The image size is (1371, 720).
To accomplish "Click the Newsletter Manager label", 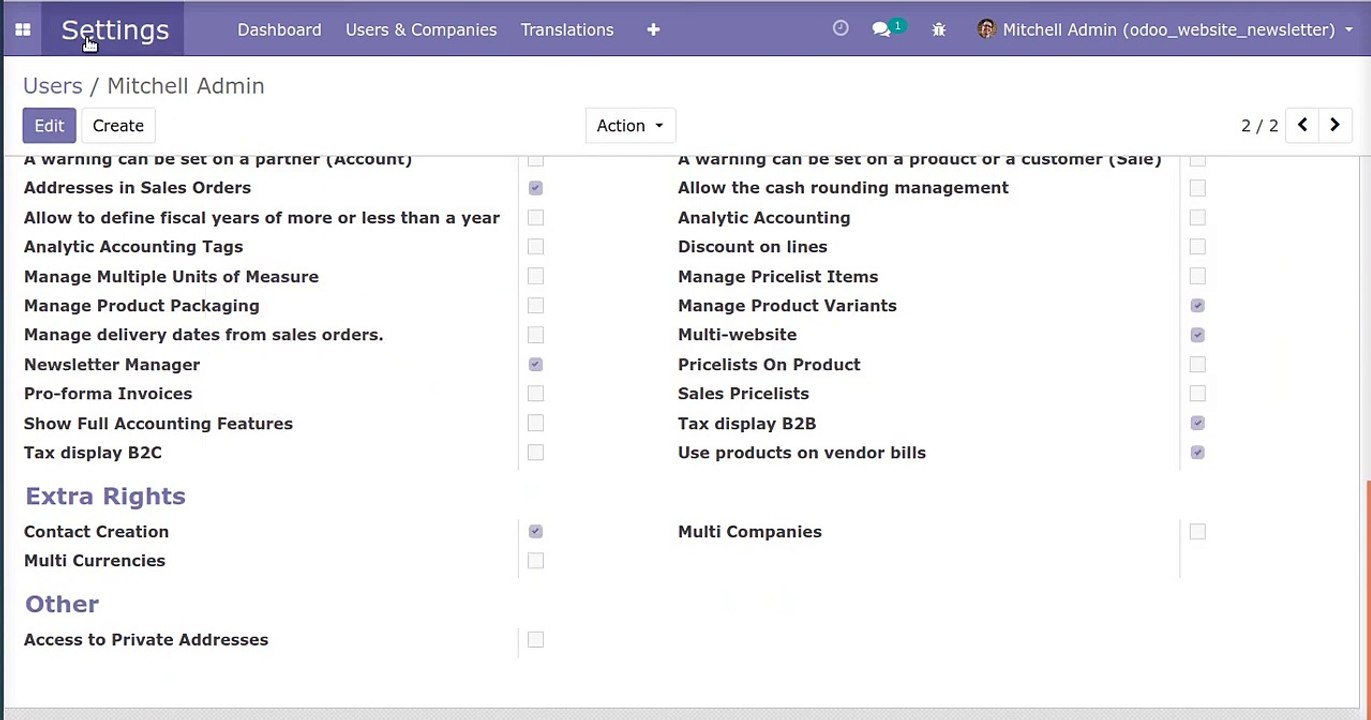I will 112,365.
